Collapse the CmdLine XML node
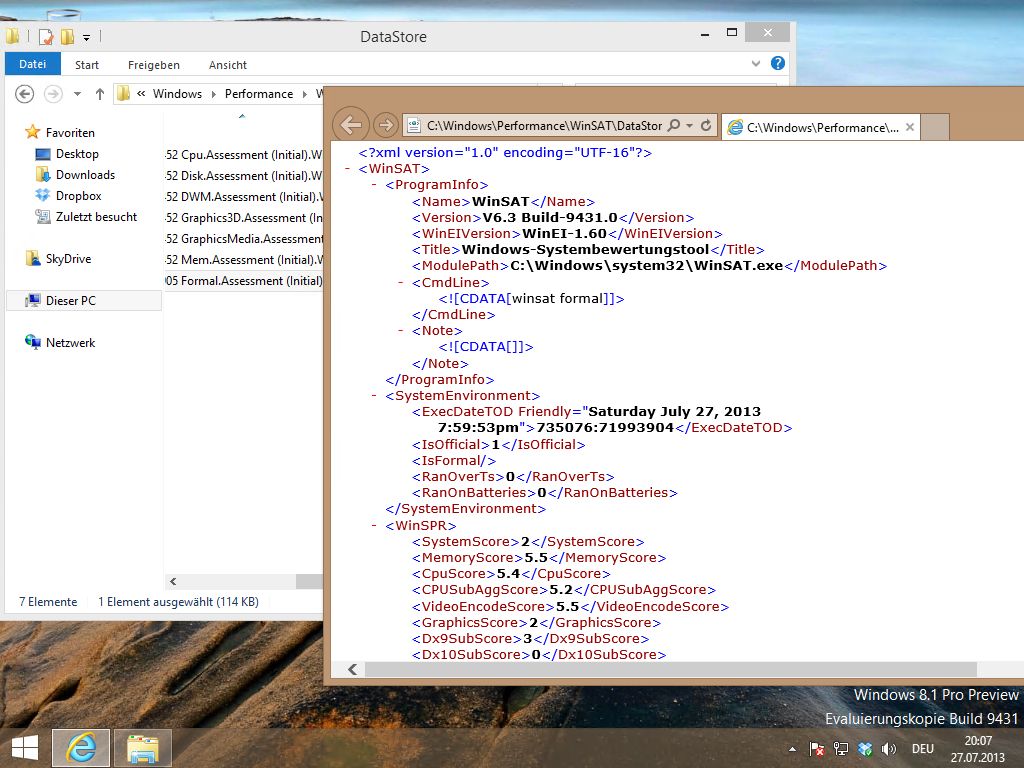Screen dimensions: 1024x768 [x=400, y=282]
